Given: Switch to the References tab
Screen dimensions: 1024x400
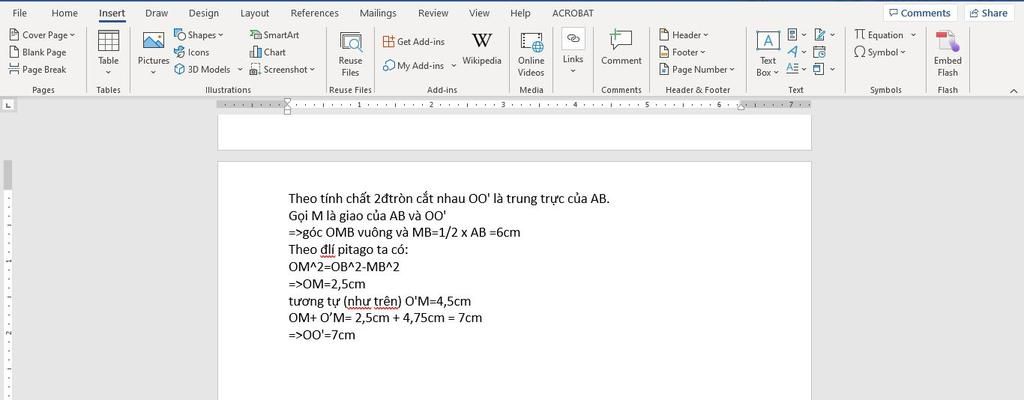Looking at the screenshot, I should pos(315,13).
